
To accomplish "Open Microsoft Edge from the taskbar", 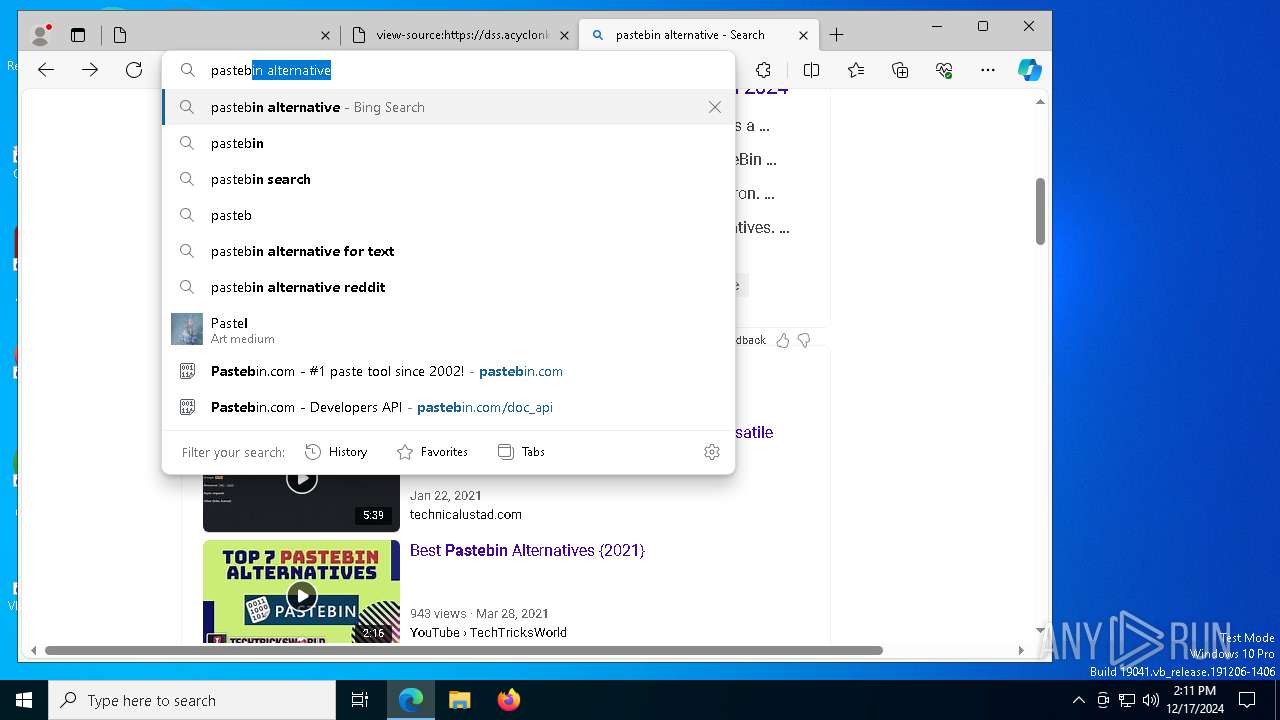I will tap(411, 700).
